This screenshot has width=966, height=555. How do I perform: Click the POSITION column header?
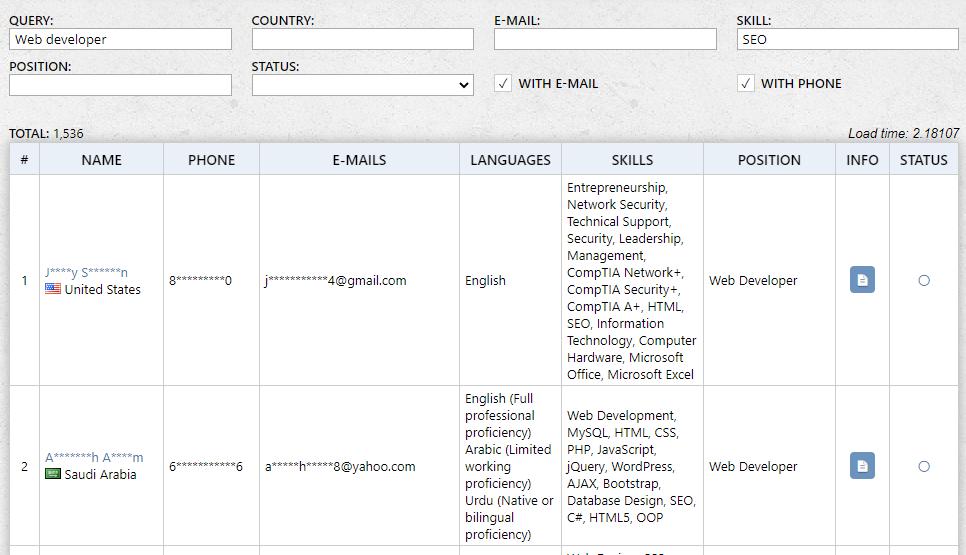[x=769, y=160]
